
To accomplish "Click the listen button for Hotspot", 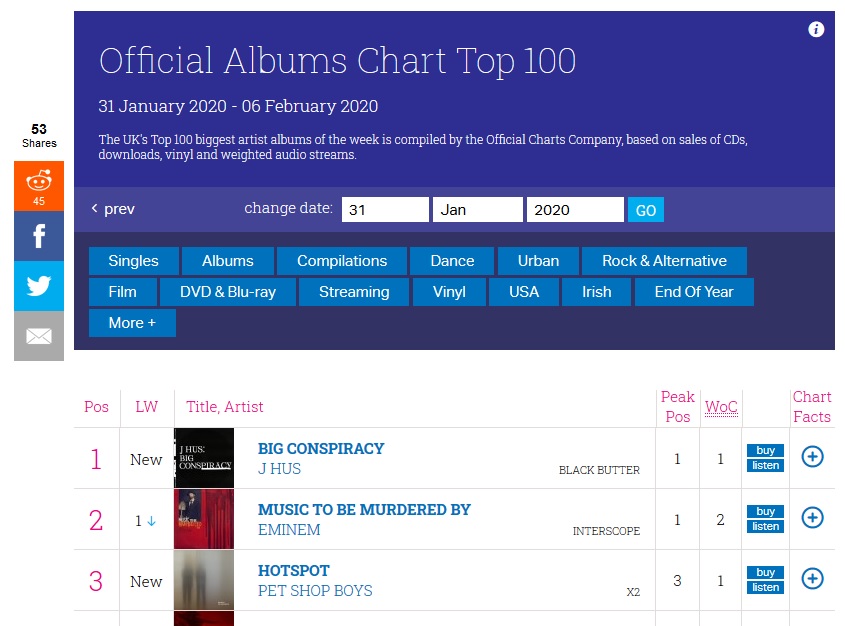I will (765, 587).
